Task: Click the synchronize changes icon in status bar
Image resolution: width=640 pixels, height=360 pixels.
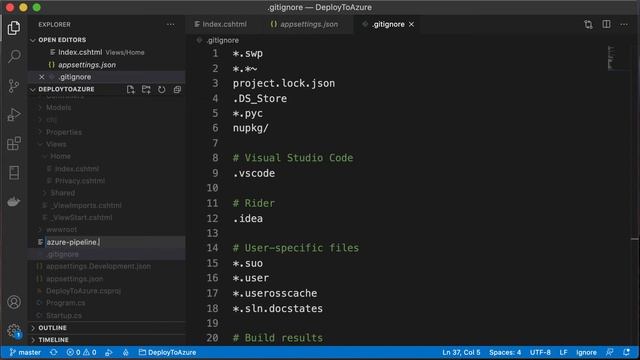Action: 53,352
